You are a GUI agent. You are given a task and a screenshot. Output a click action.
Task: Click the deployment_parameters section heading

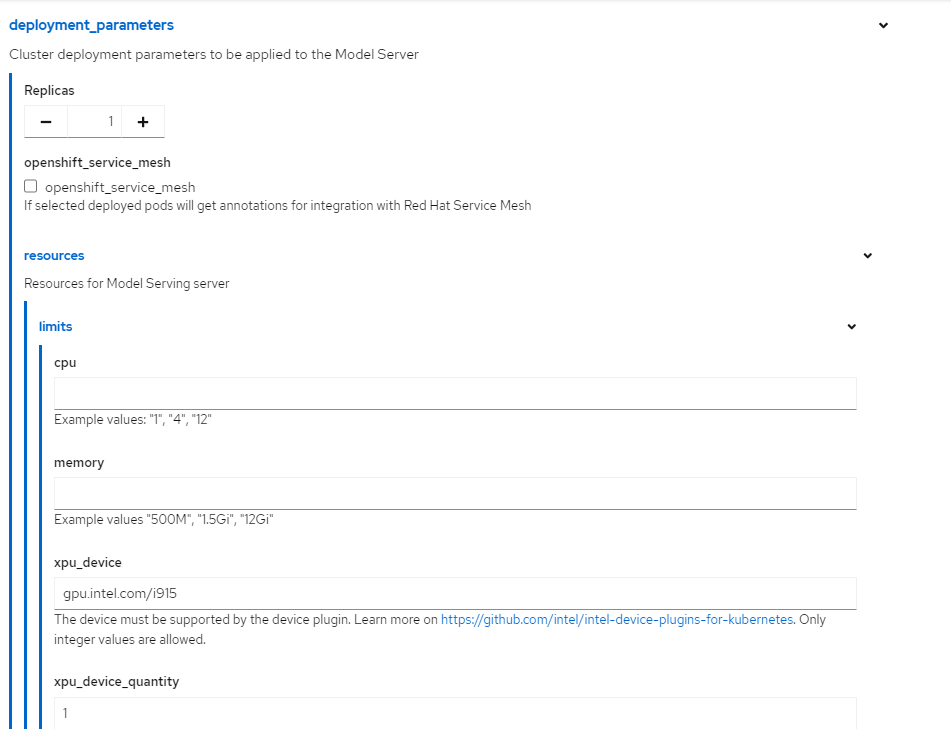point(91,25)
